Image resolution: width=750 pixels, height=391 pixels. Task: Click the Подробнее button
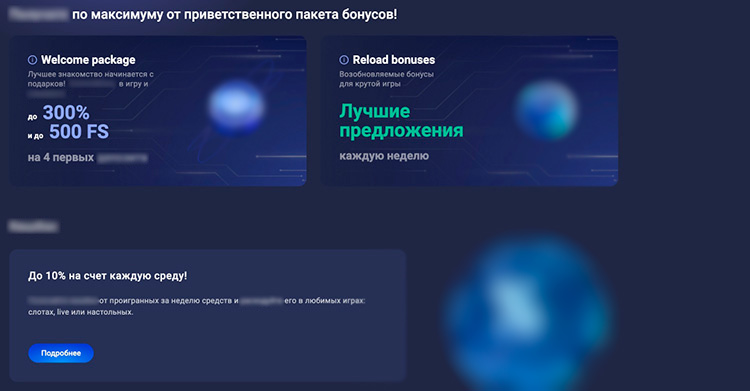61,353
